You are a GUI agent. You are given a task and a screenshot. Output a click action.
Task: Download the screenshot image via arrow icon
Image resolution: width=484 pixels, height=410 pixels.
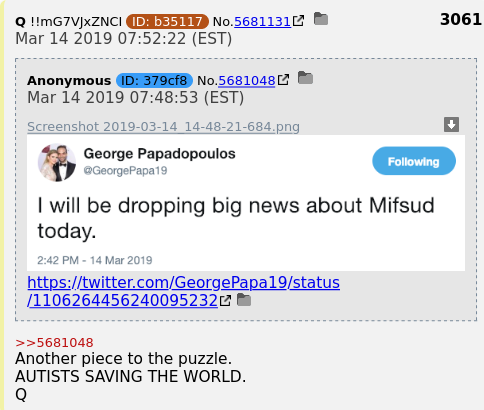coord(451,124)
